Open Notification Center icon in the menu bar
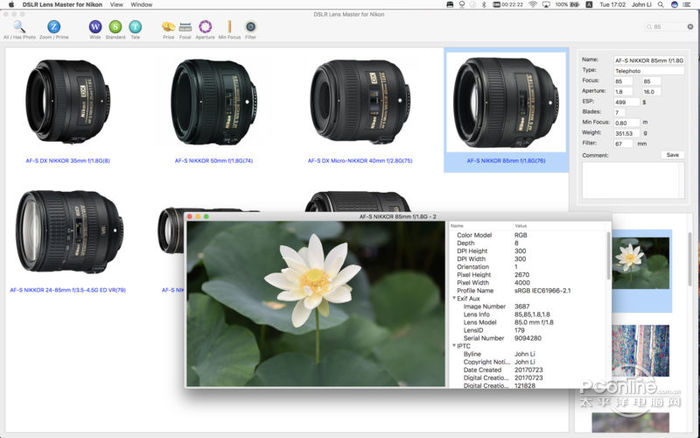700x438 pixels. [688, 4]
